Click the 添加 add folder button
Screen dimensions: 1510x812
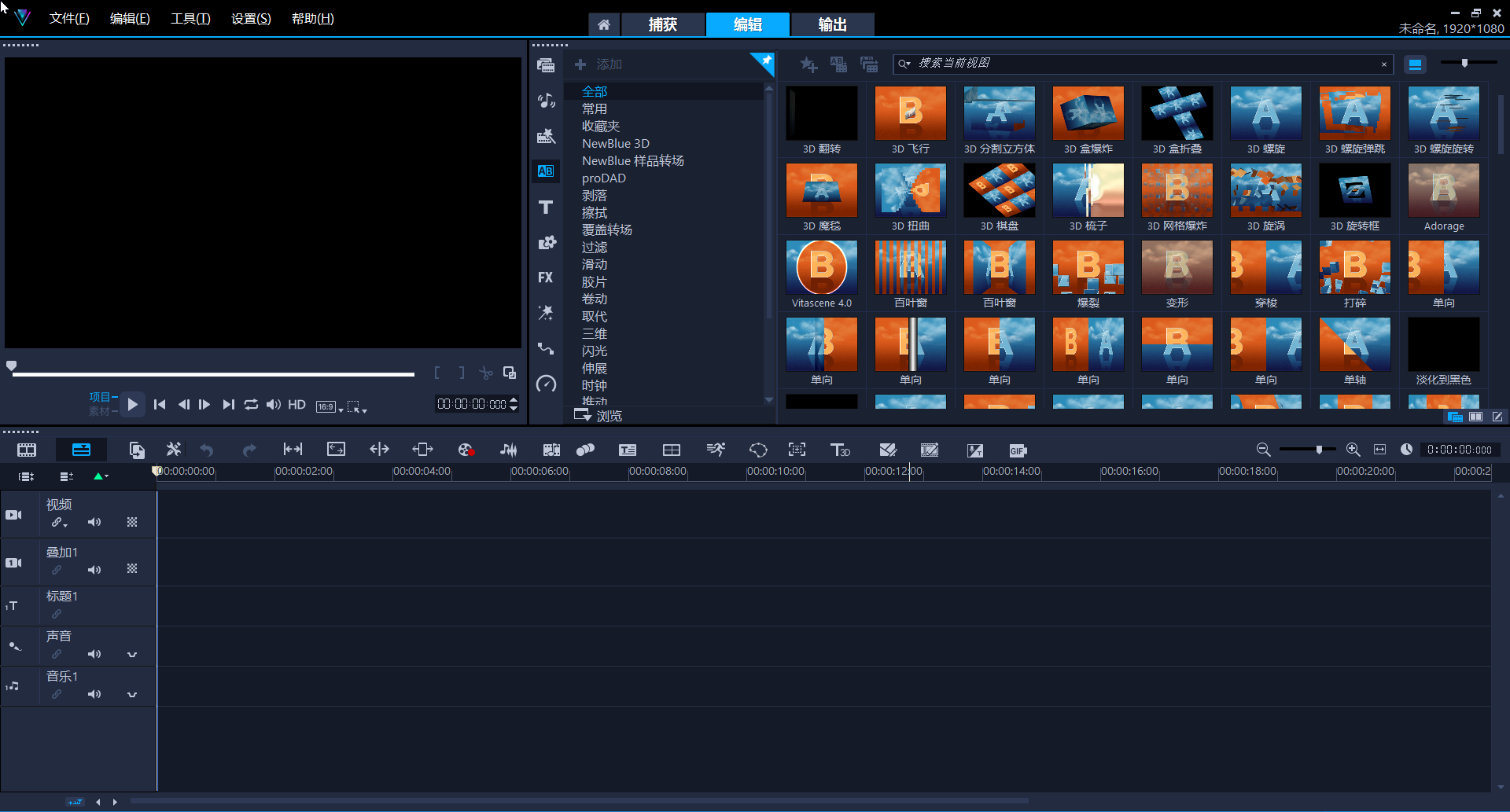598,64
